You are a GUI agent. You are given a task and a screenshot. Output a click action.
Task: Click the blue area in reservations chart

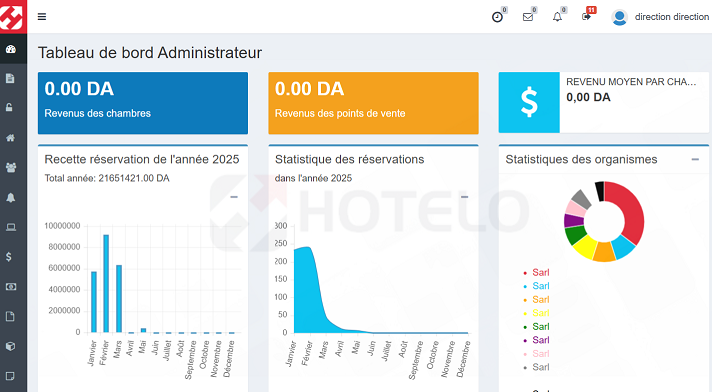[x=308, y=295]
